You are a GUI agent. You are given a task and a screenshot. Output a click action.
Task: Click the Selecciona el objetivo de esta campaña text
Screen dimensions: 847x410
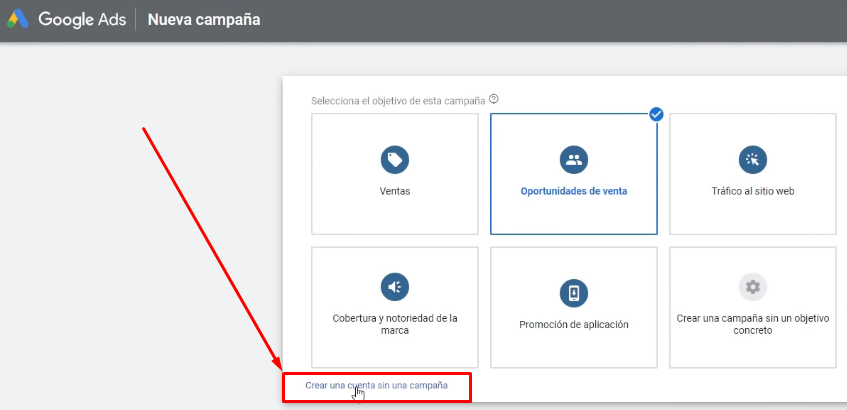[x=398, y=100]
